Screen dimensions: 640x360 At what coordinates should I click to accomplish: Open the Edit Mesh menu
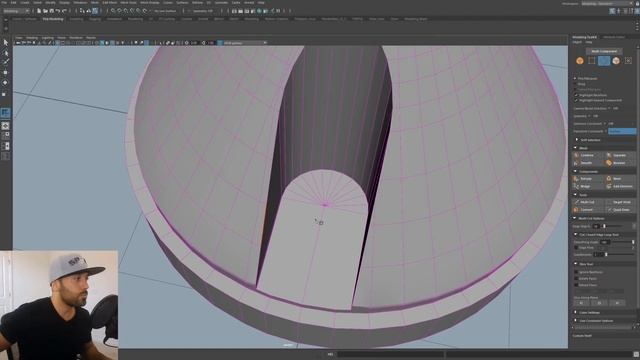110,2
